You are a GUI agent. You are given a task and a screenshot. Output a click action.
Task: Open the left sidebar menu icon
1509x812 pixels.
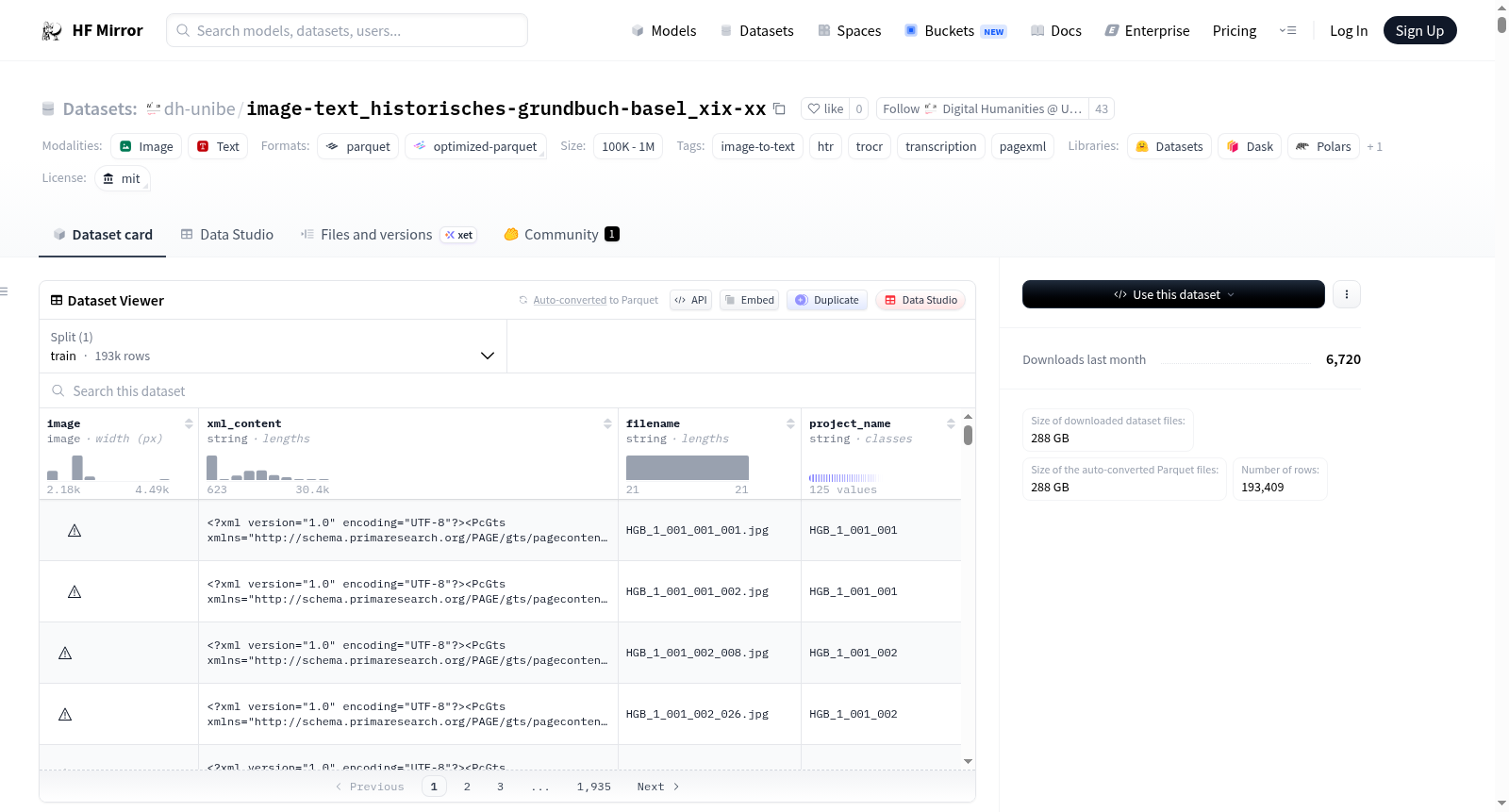[x=4, y=291]
